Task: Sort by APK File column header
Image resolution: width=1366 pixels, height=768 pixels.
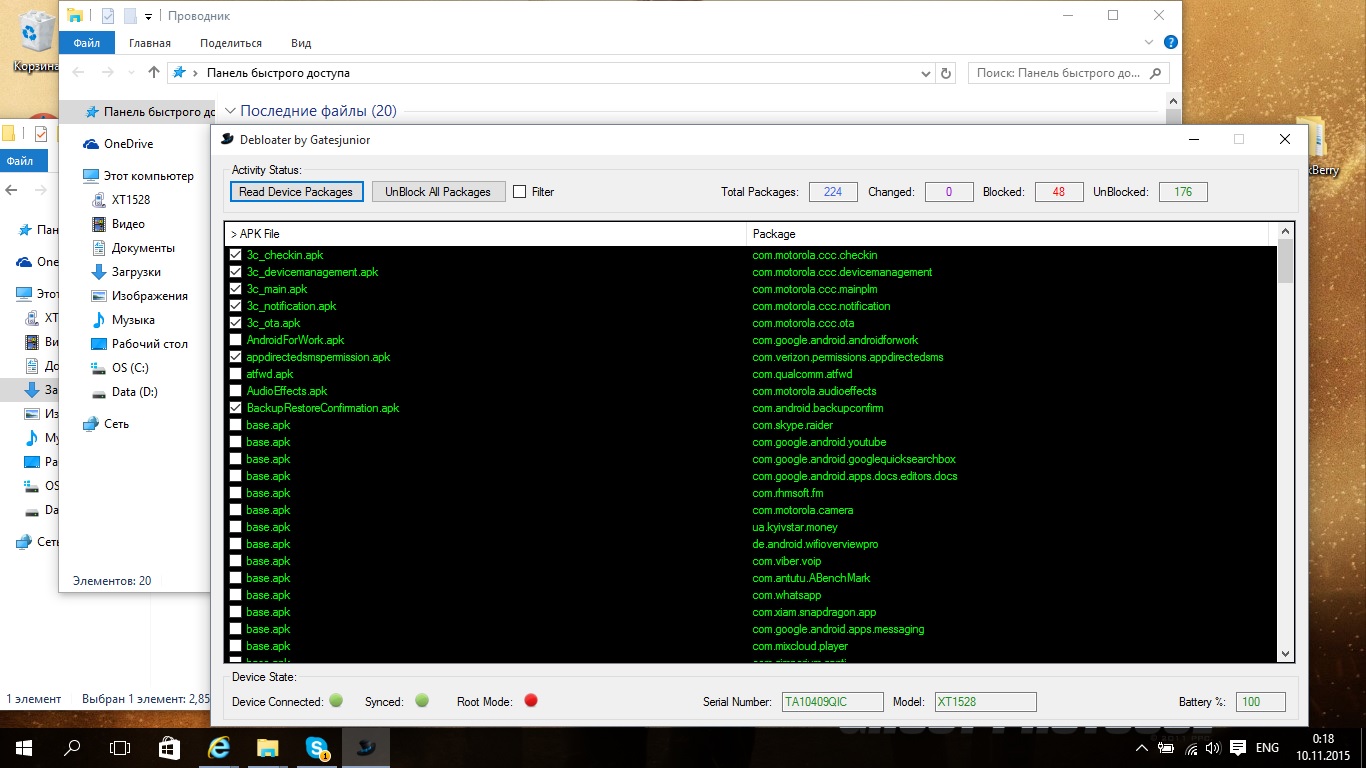Action: coord(485,234)
